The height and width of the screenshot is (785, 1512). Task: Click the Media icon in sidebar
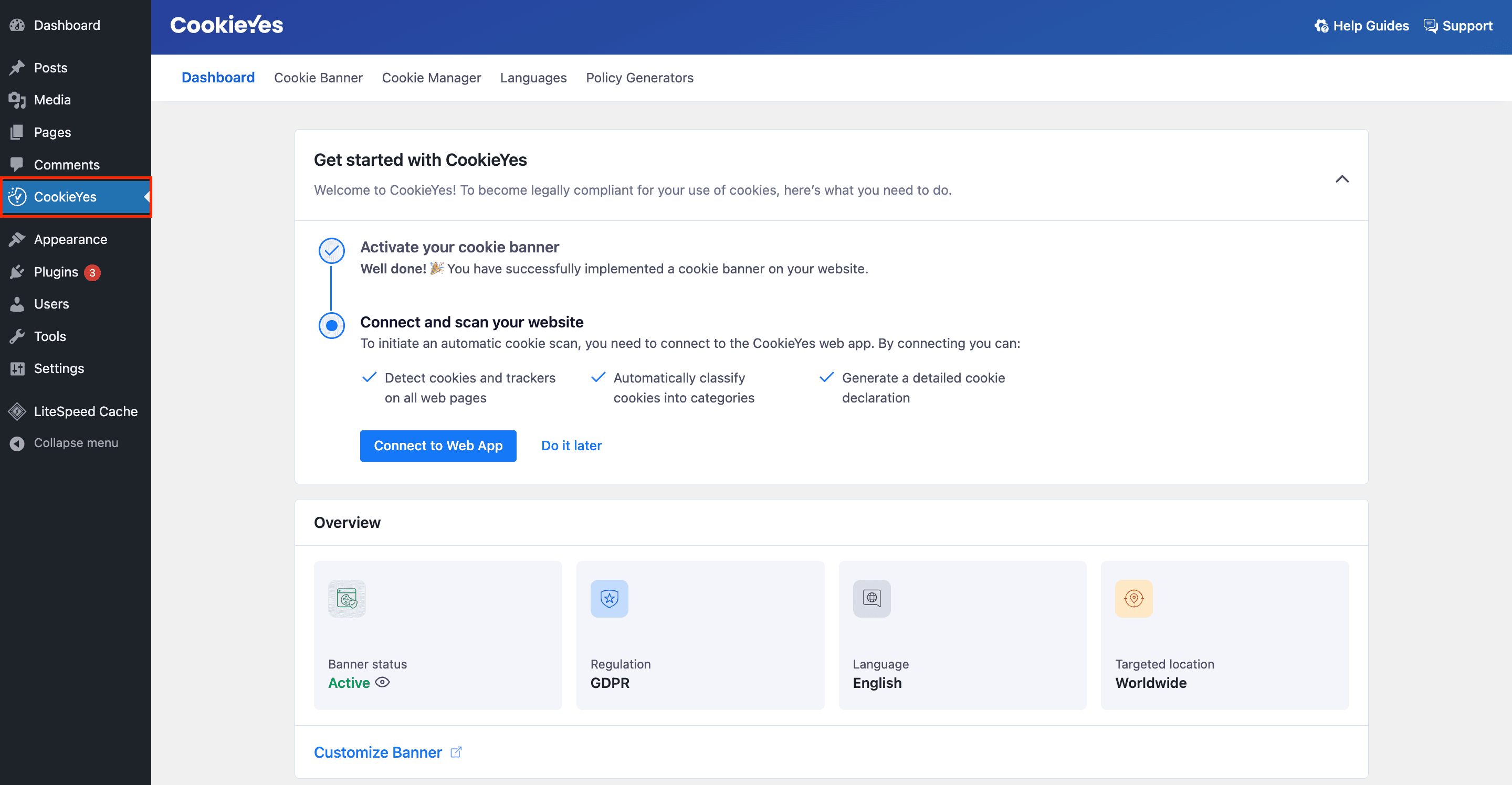(x=17, y=100)
